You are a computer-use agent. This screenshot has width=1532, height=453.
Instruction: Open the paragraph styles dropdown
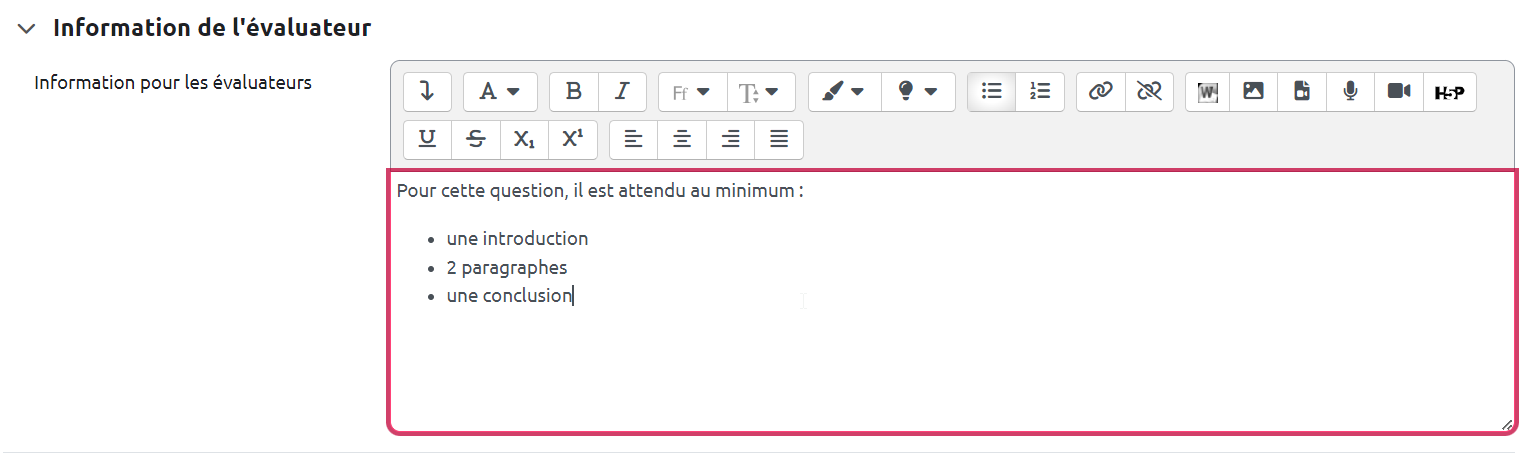[500, 92]
